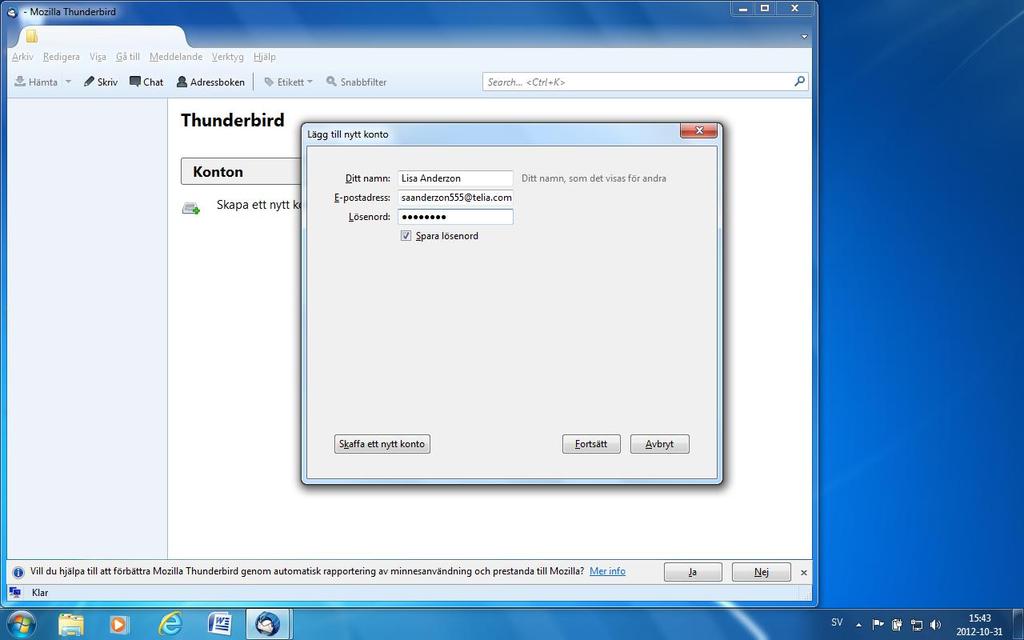Click Skaffa ett nytt konto button

point(382,444)
